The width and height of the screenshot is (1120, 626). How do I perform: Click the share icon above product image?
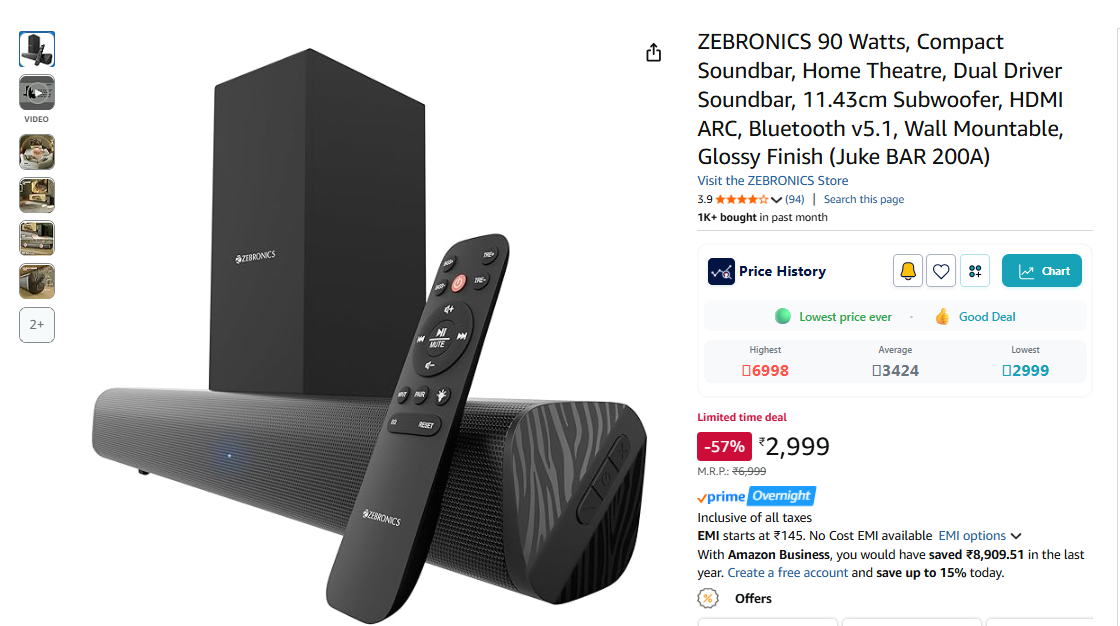click(x=654, y=53)
